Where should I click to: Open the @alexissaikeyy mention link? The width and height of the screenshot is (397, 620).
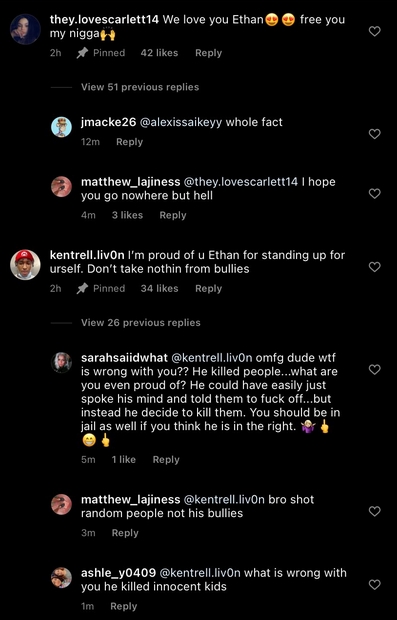point(181,122)
